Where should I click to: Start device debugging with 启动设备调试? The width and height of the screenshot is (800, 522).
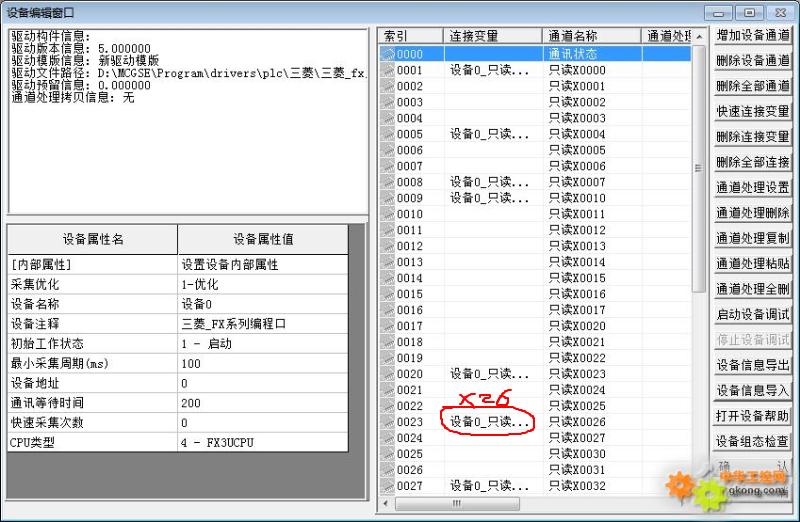(752, 314)
